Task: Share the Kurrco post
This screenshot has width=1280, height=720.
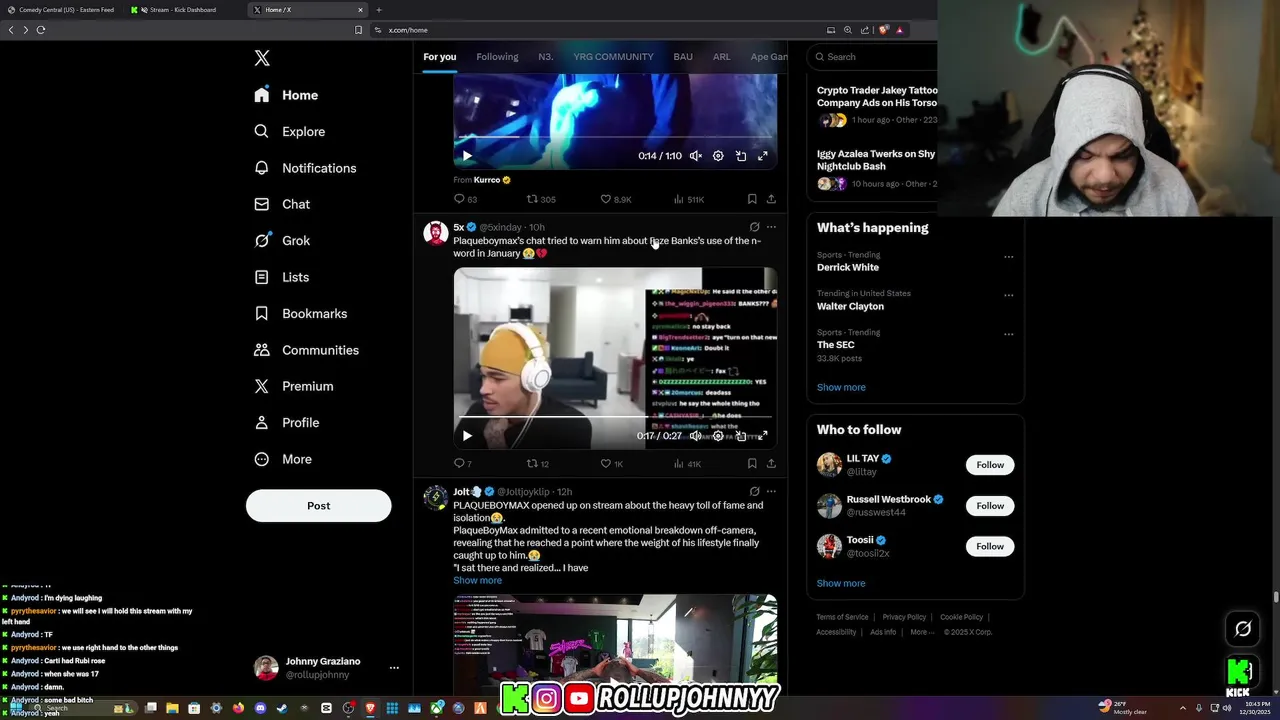Action: click(x=771, y=199)
